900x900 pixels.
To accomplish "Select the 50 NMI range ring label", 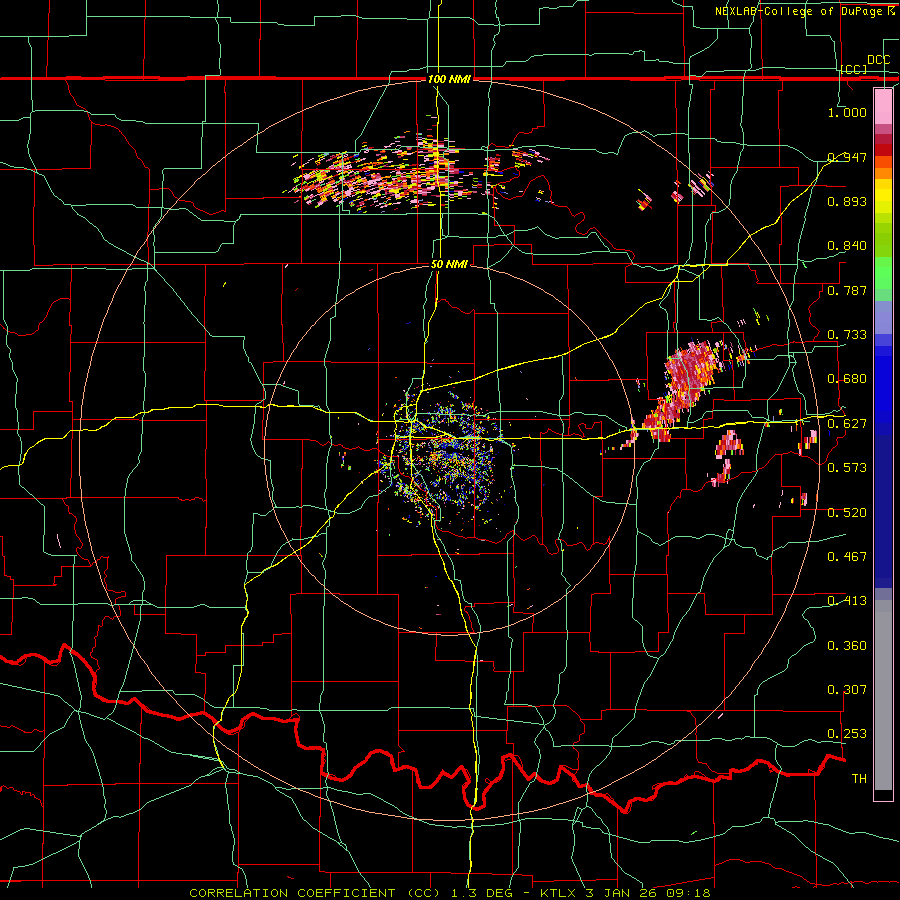I will (x=449, y=265).
